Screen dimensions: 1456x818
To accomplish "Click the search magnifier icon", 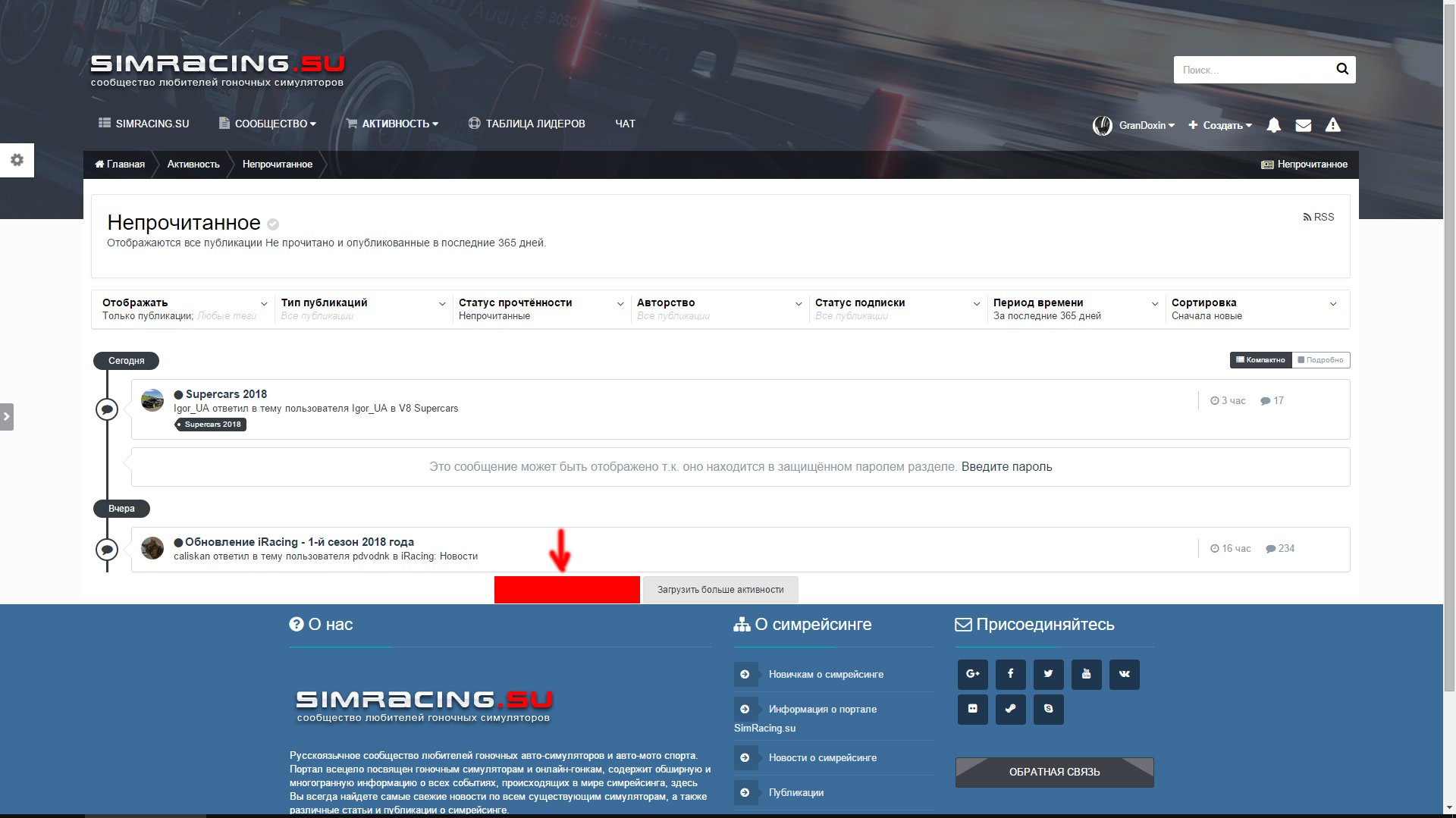I will point(1341,70).
